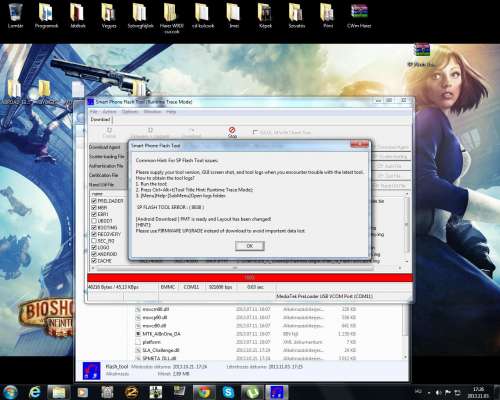
Task: Click the EMMC status bar cell
Action: 168,287
